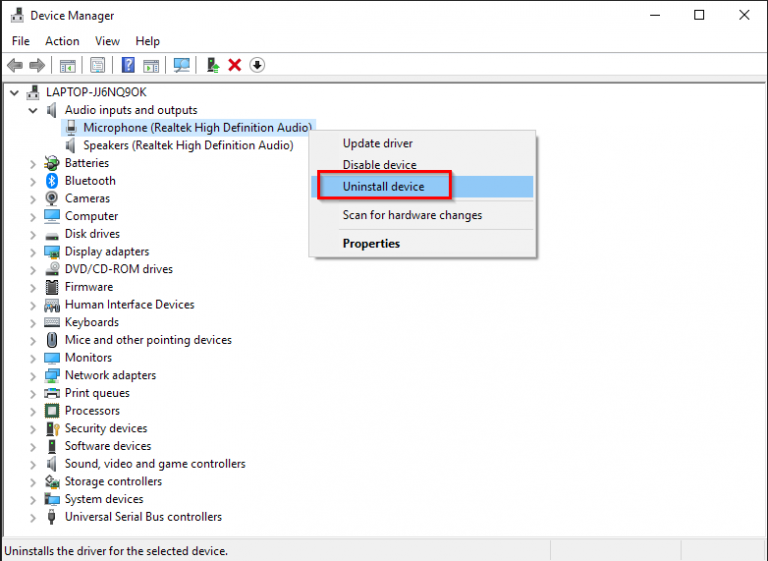Expand the System devices node chevron
The height and width of the screenshot is (561, 768).
pyautogui.click(x=33, y=500)
